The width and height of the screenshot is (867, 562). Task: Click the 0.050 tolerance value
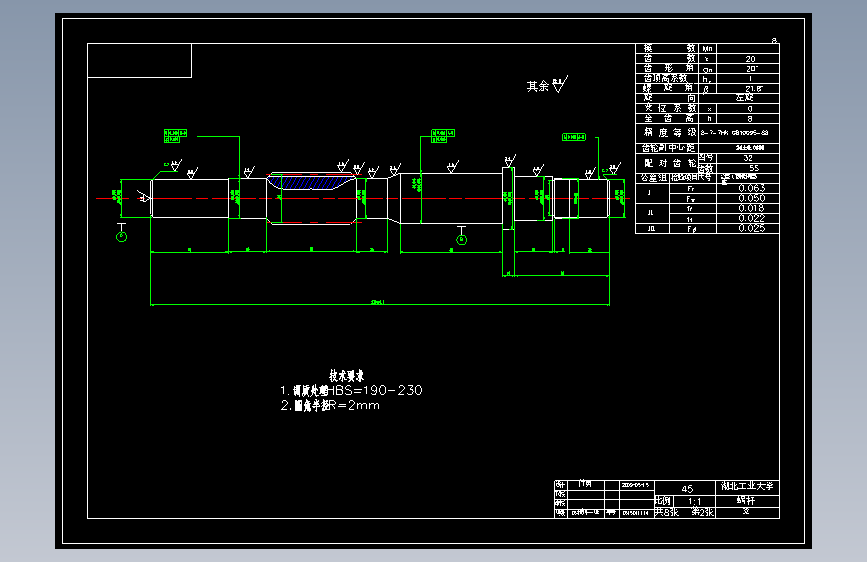[x=751, y=198]
